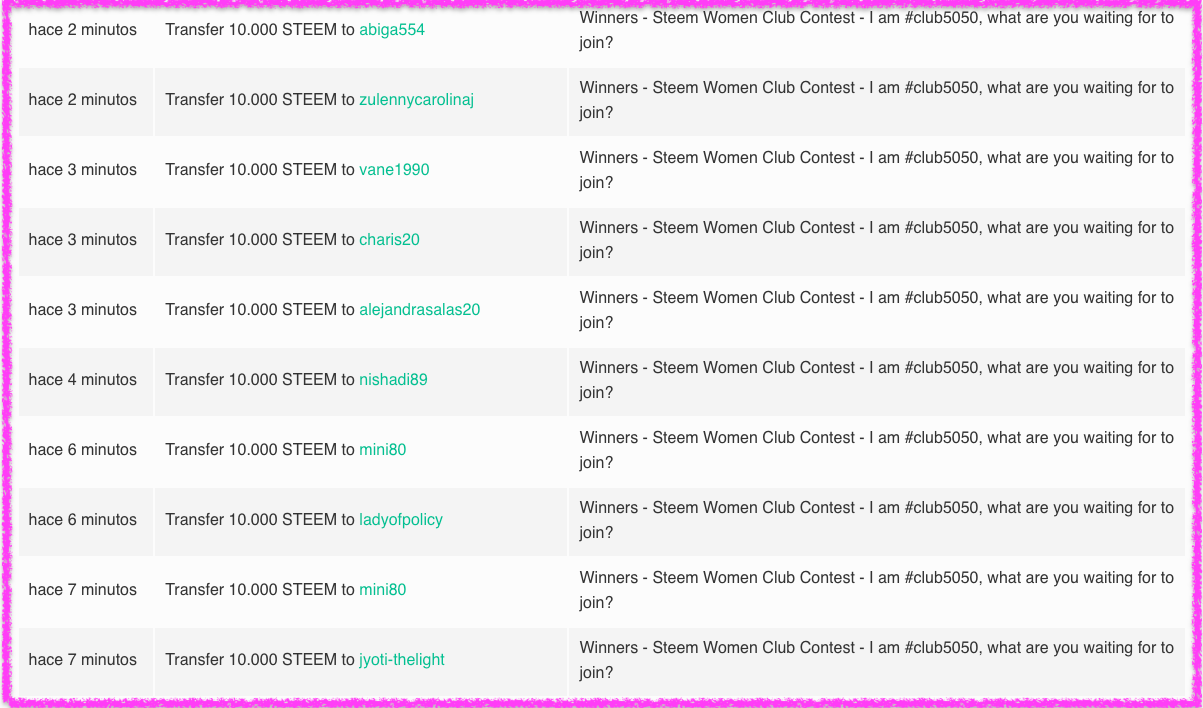This screenshot has width=1203, height=708.
Task: Select the "hace 4 minutos" timestamp
Action: [83, 380]
